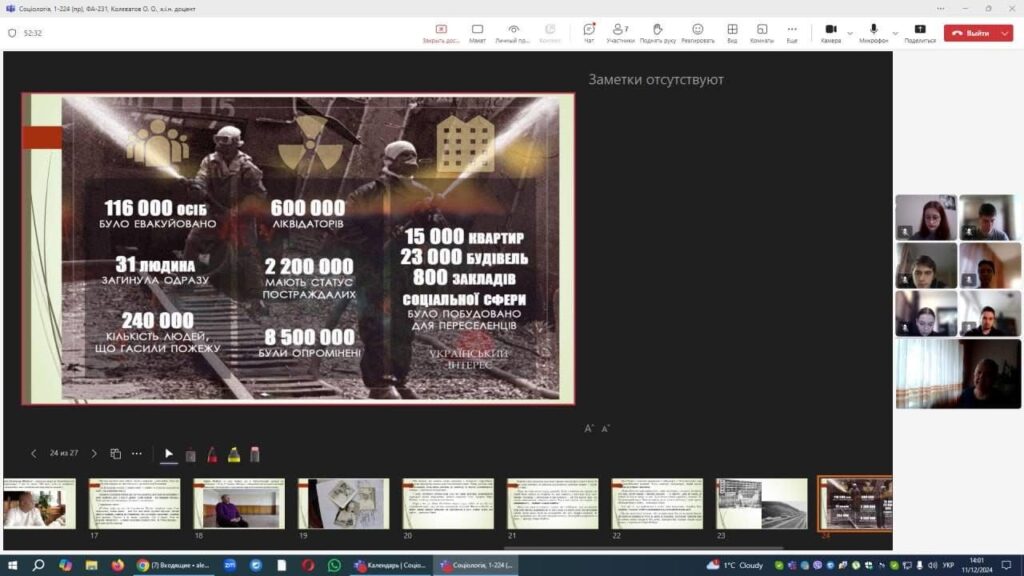This screenshot has width=1024, height=576.
Task: Pick the eraser annotation tool
Action: (x=255, y=454)
